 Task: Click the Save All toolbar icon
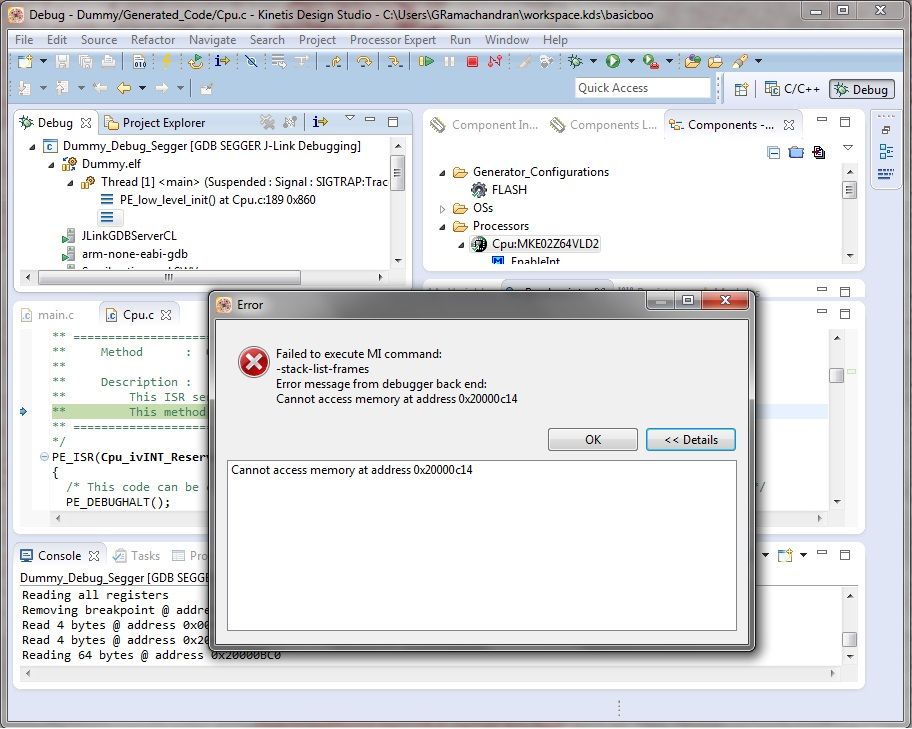pyautogui.click(x=87, y=62)
